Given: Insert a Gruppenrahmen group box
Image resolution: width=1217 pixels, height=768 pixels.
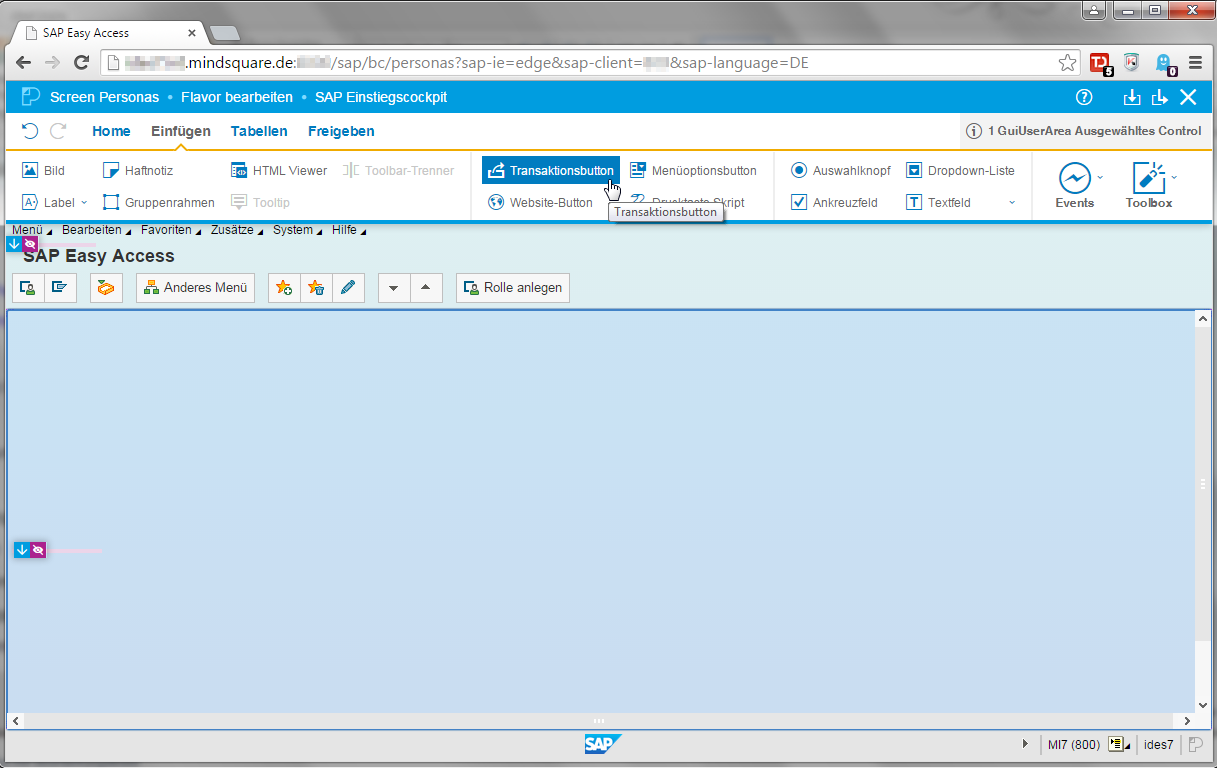Looking at the screenshot, I should (x=159, y=202).
